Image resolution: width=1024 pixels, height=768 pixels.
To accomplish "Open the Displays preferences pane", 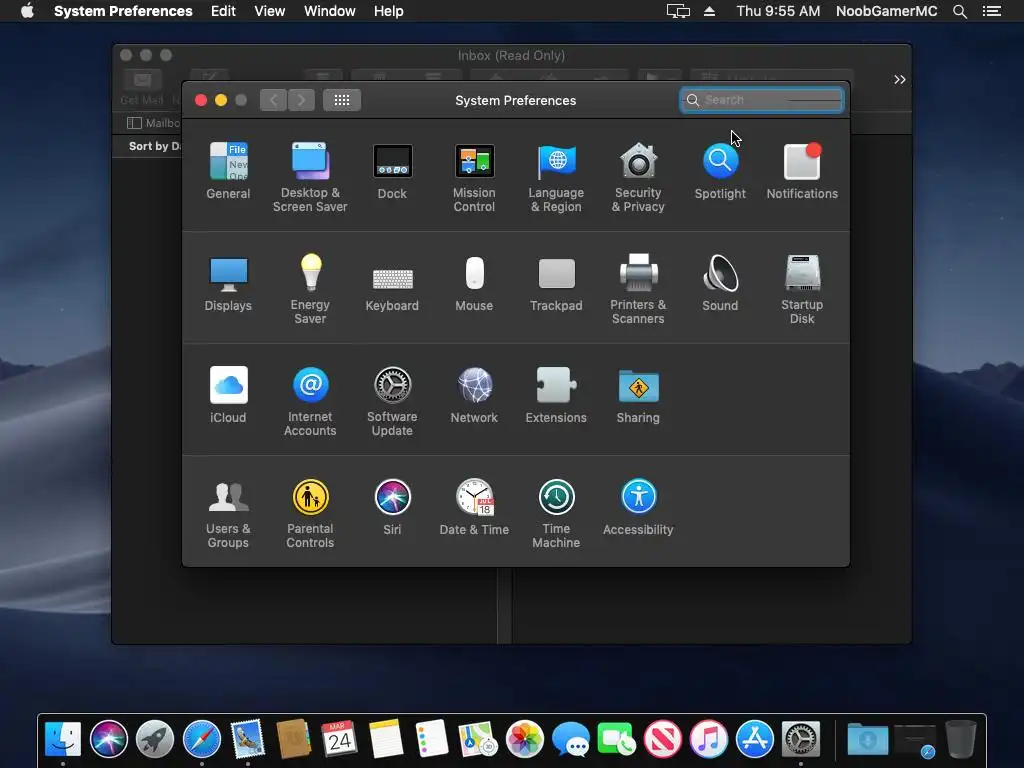I will click(228, 283).
